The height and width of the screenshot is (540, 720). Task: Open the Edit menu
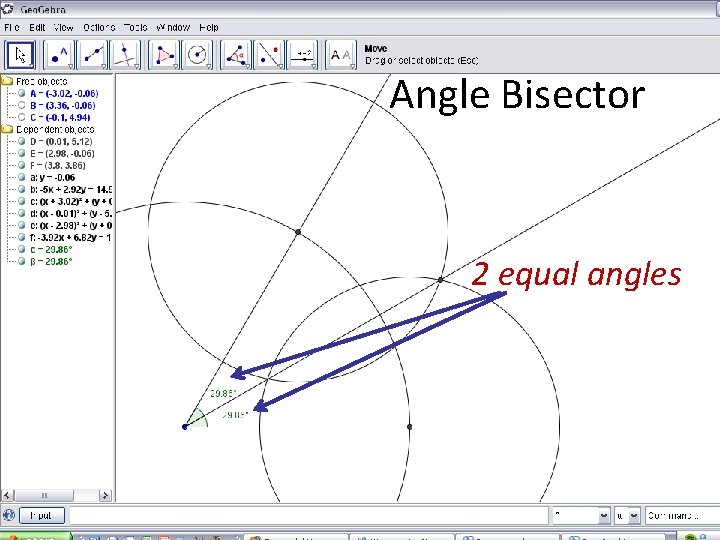pyautogui.click(x=37, y=28)
